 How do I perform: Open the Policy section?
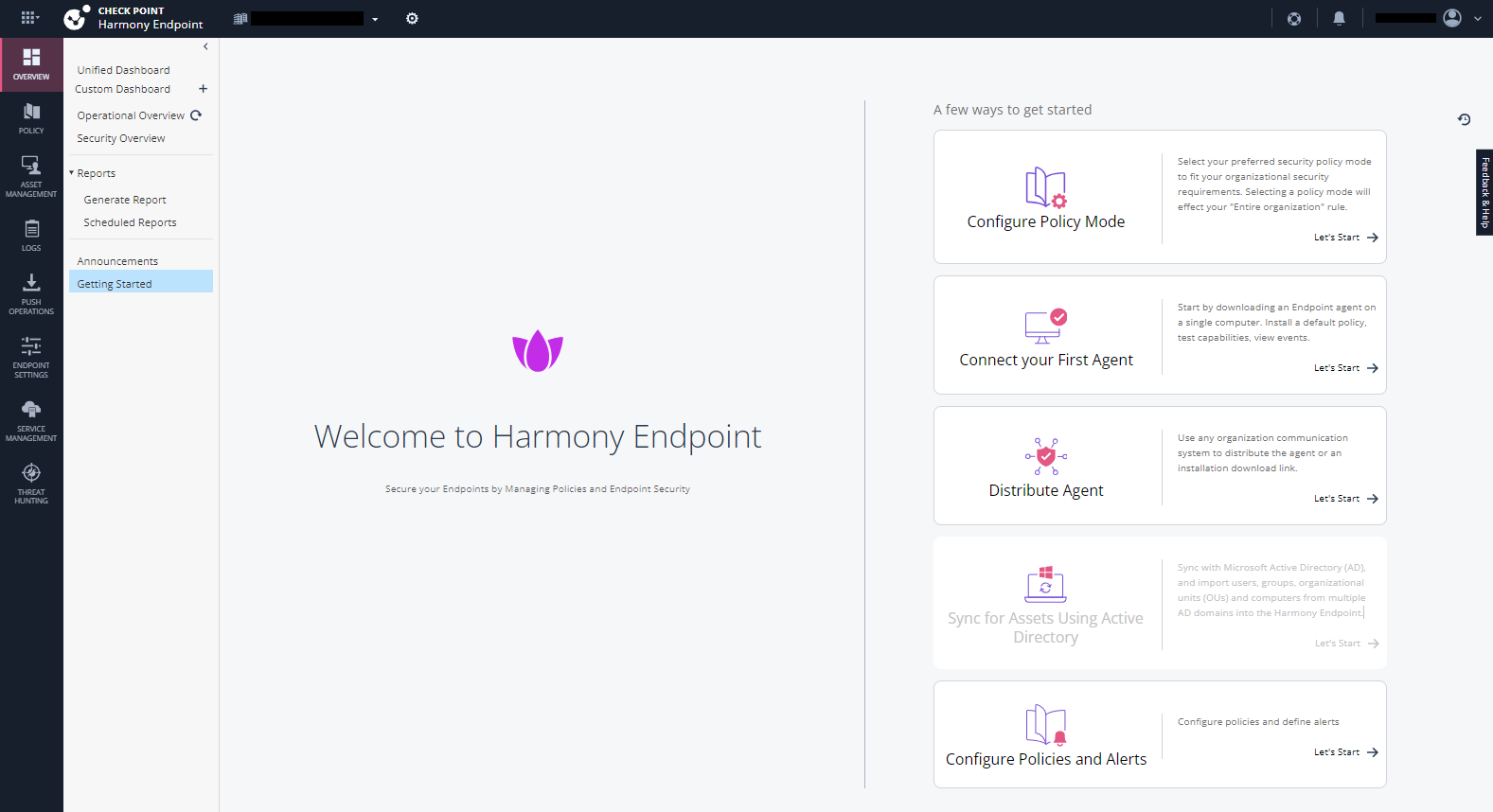pyautogui.click(x=31, y=118)
